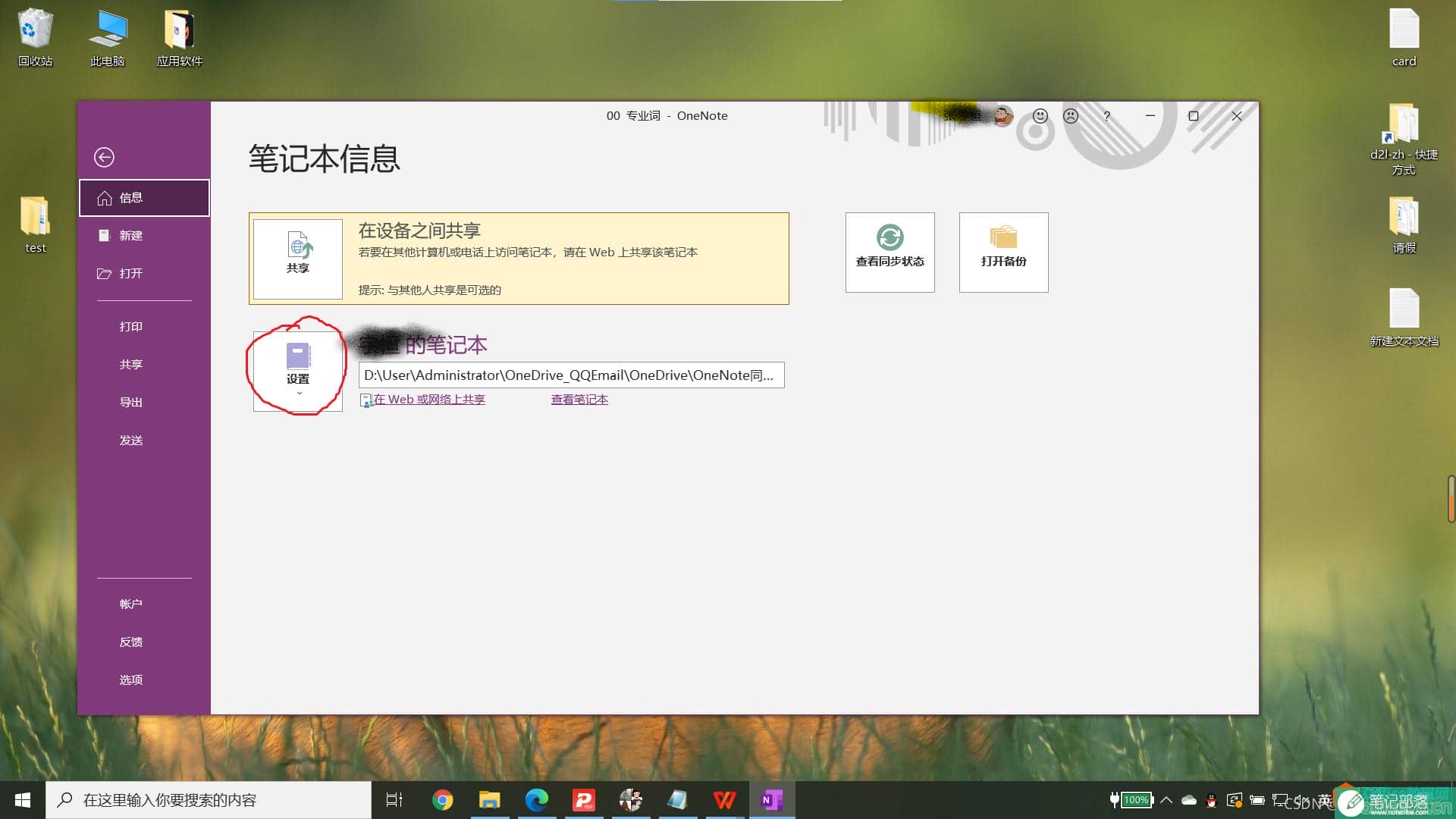Image resolution: width=1456 pixels, height=819 pixels.
Task: Click the OneNote taskbar icon
Action: (771, 800)
